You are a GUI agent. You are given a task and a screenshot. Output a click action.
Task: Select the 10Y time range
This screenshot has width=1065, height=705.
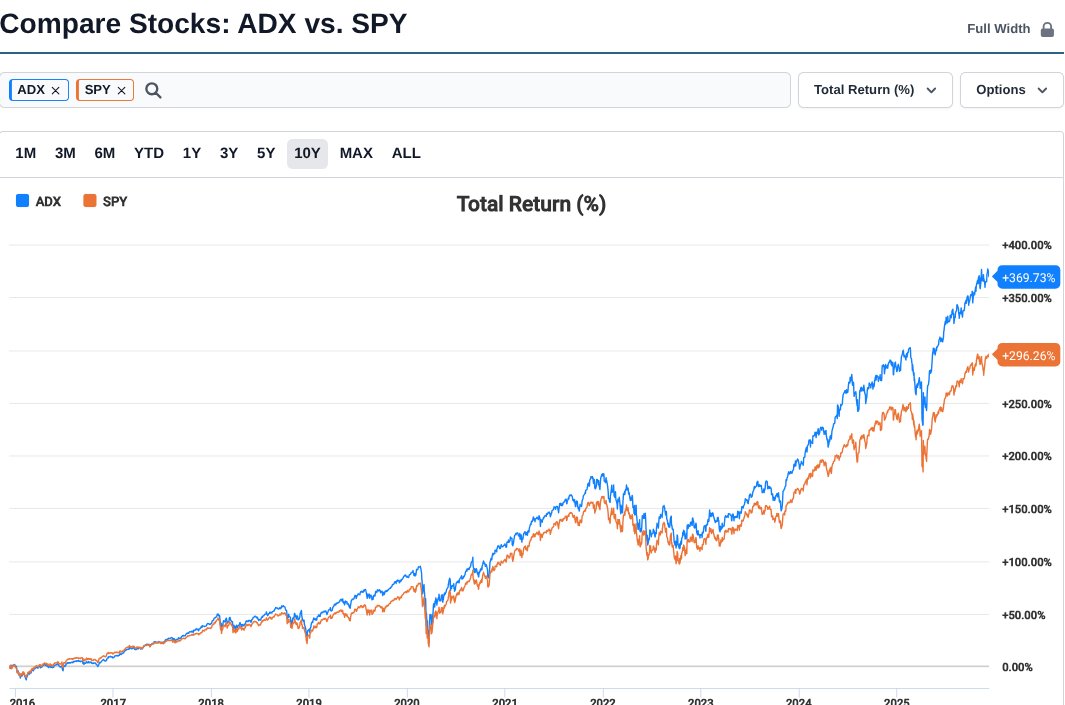[x=307, y=153]
